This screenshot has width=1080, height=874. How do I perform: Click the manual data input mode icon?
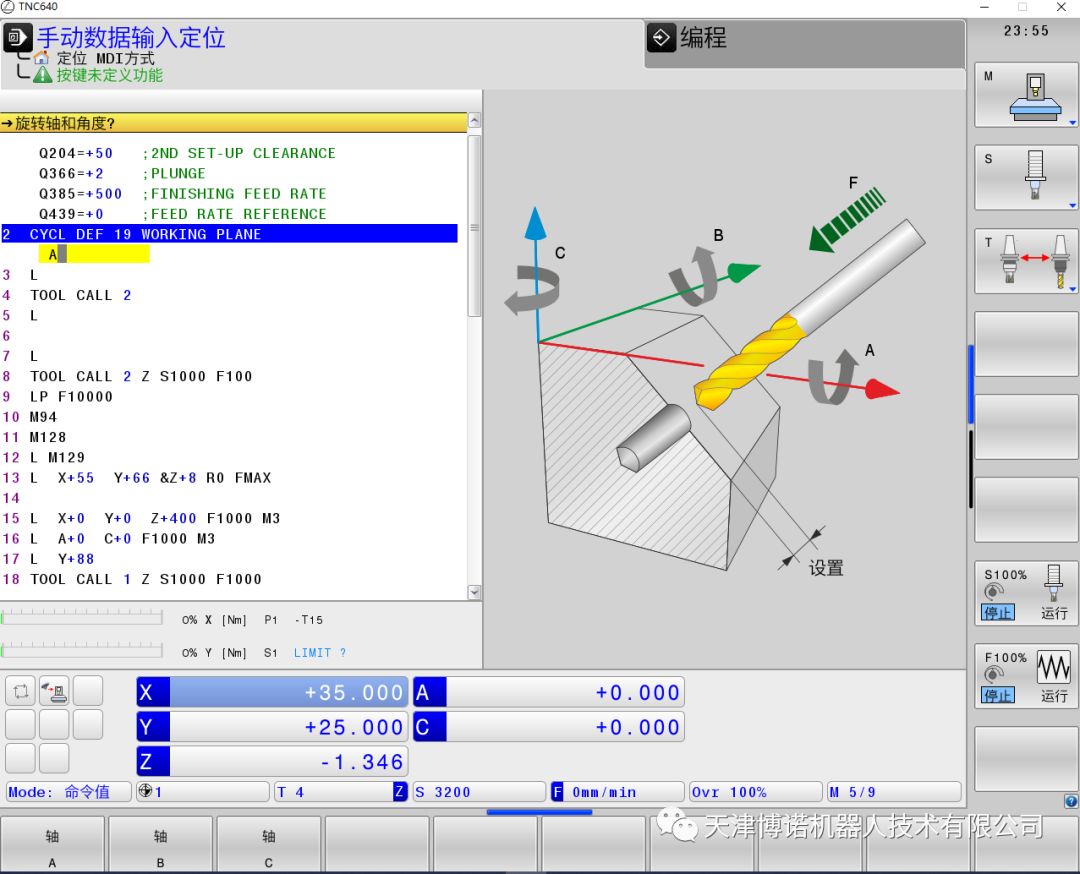tap(17, 39)
